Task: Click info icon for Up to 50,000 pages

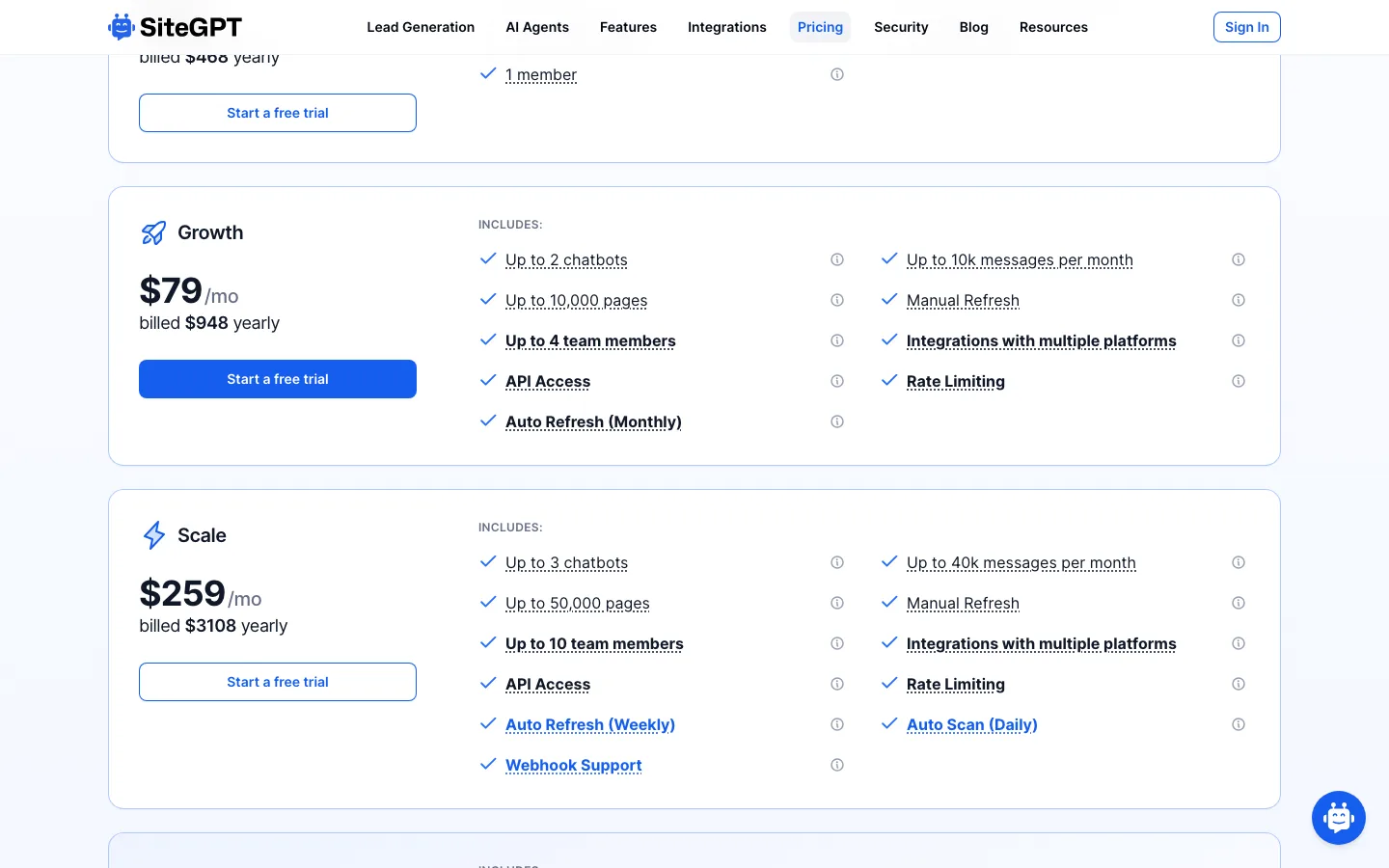Action: pyautogui.click(x=837, y=603)
